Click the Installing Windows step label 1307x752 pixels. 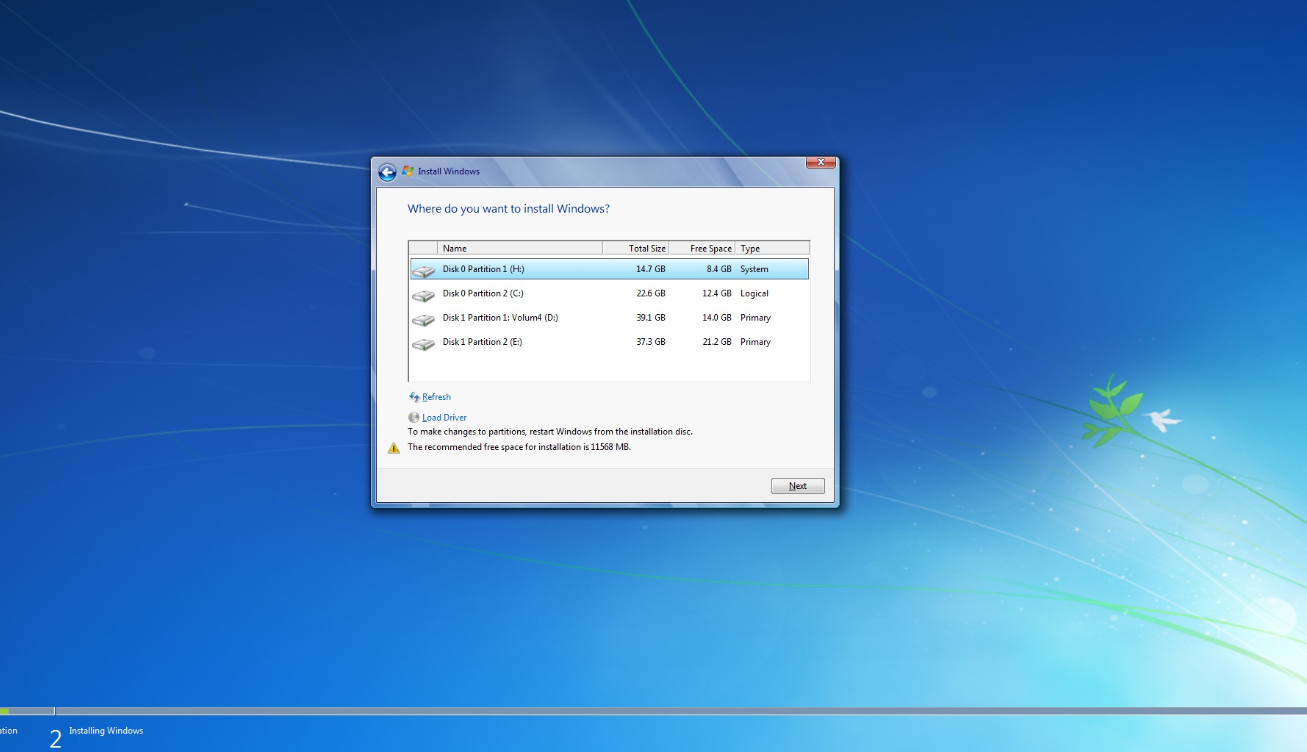coord(106,731)
